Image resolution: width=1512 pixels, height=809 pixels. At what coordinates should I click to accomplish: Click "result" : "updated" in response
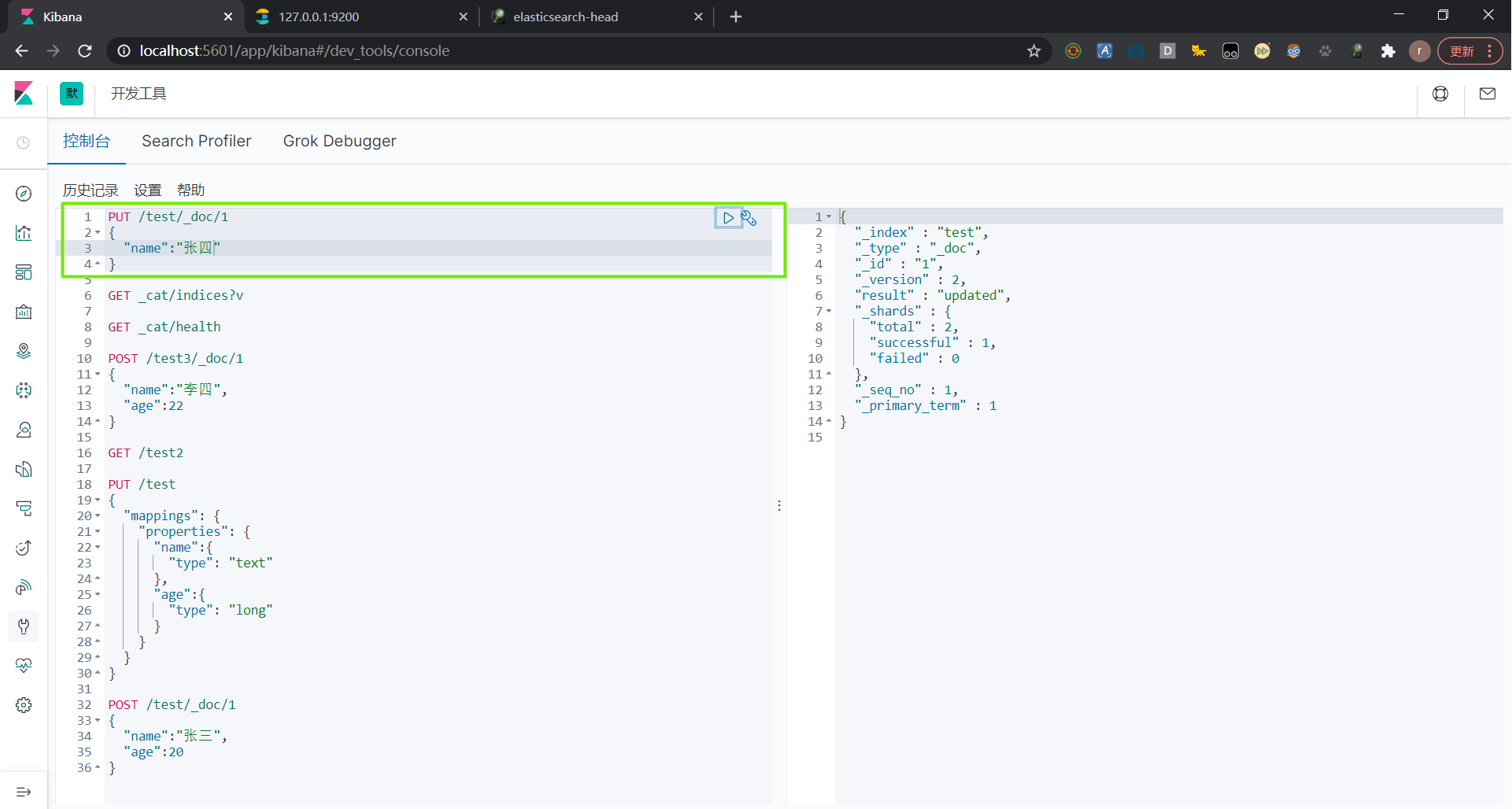[x=932, y=296]
